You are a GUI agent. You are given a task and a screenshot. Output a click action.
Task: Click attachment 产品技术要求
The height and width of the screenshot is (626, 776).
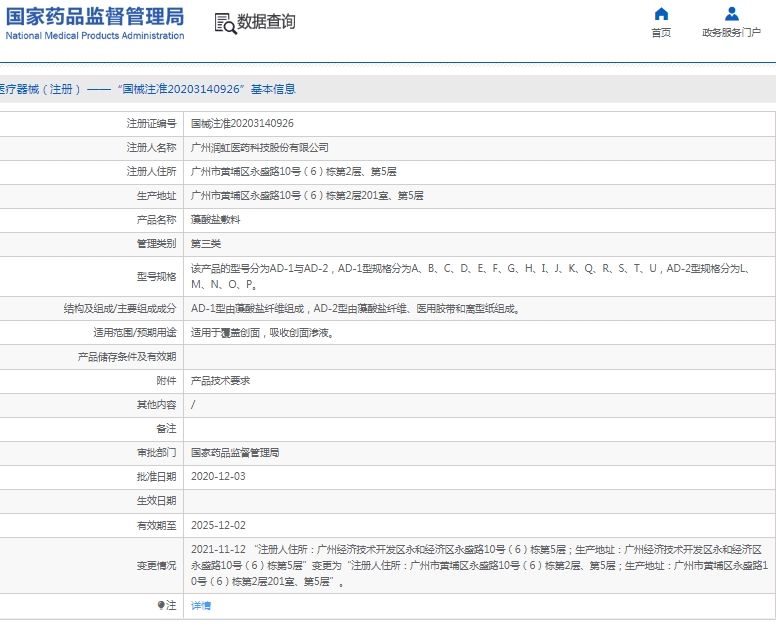point(220,381)
